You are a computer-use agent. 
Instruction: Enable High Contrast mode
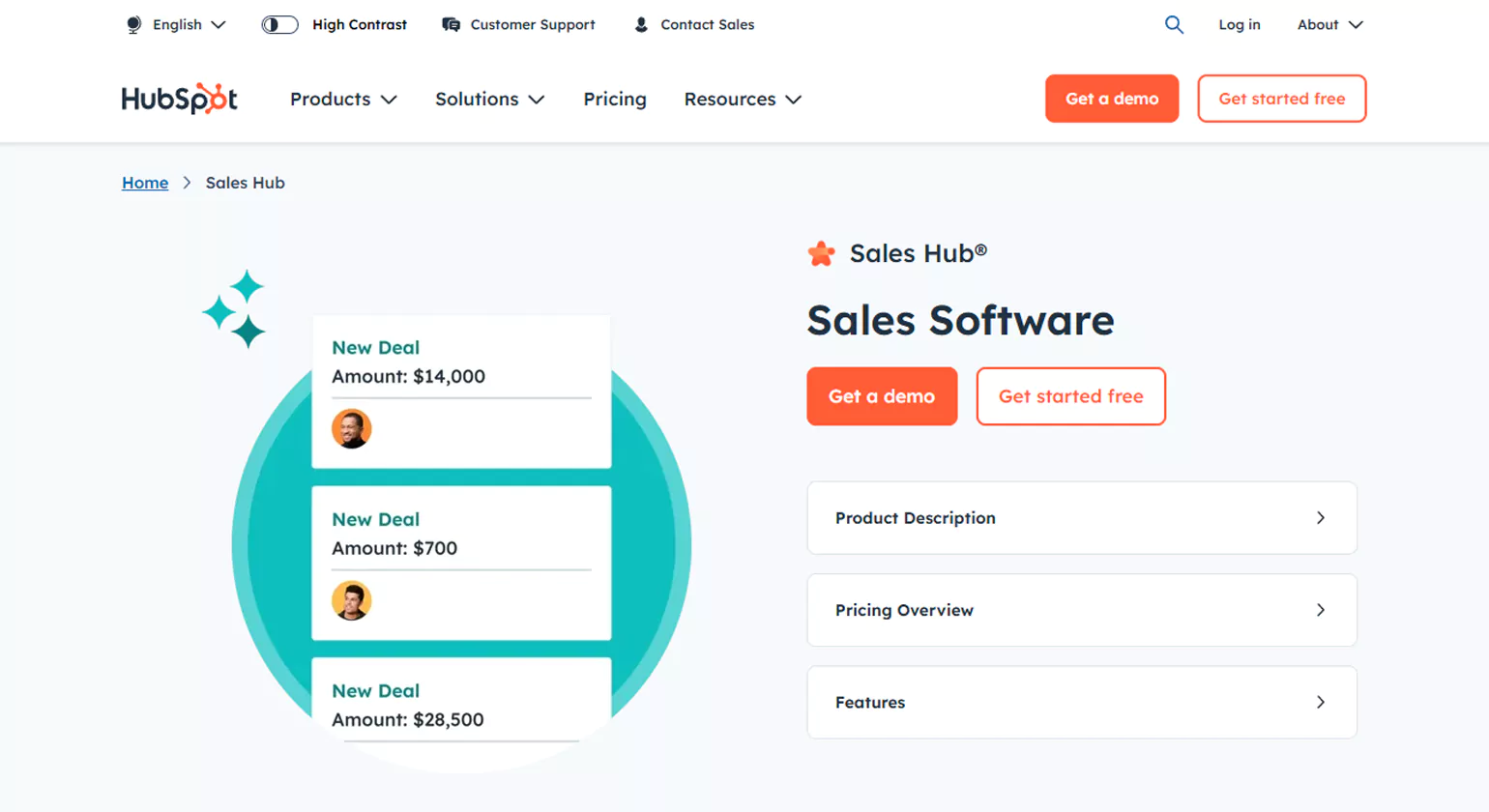point(279,24)
